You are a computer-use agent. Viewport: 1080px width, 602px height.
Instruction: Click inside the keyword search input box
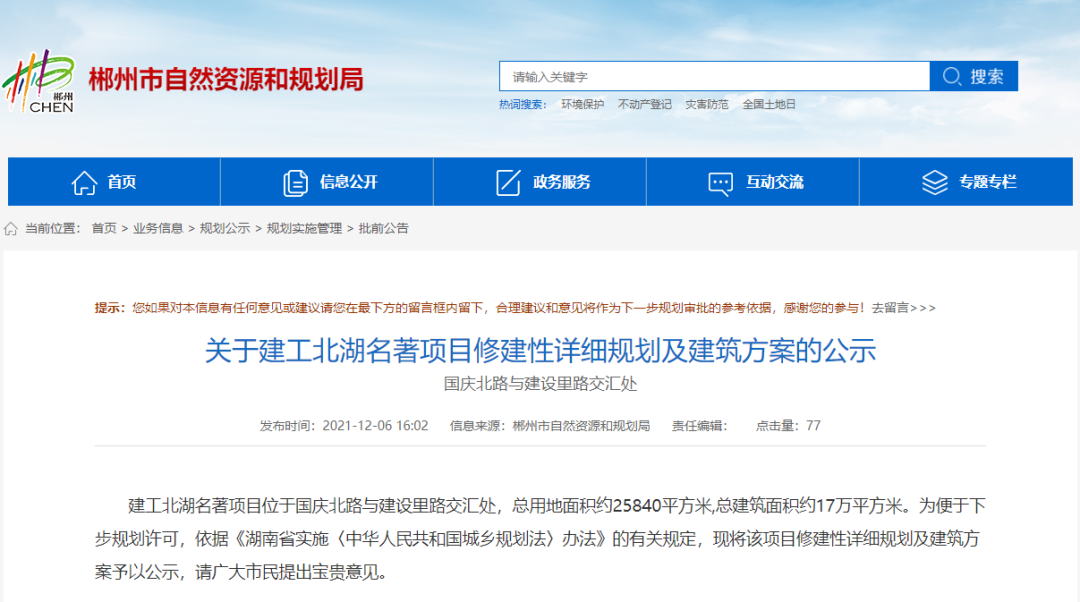click(x=700, y=75)
